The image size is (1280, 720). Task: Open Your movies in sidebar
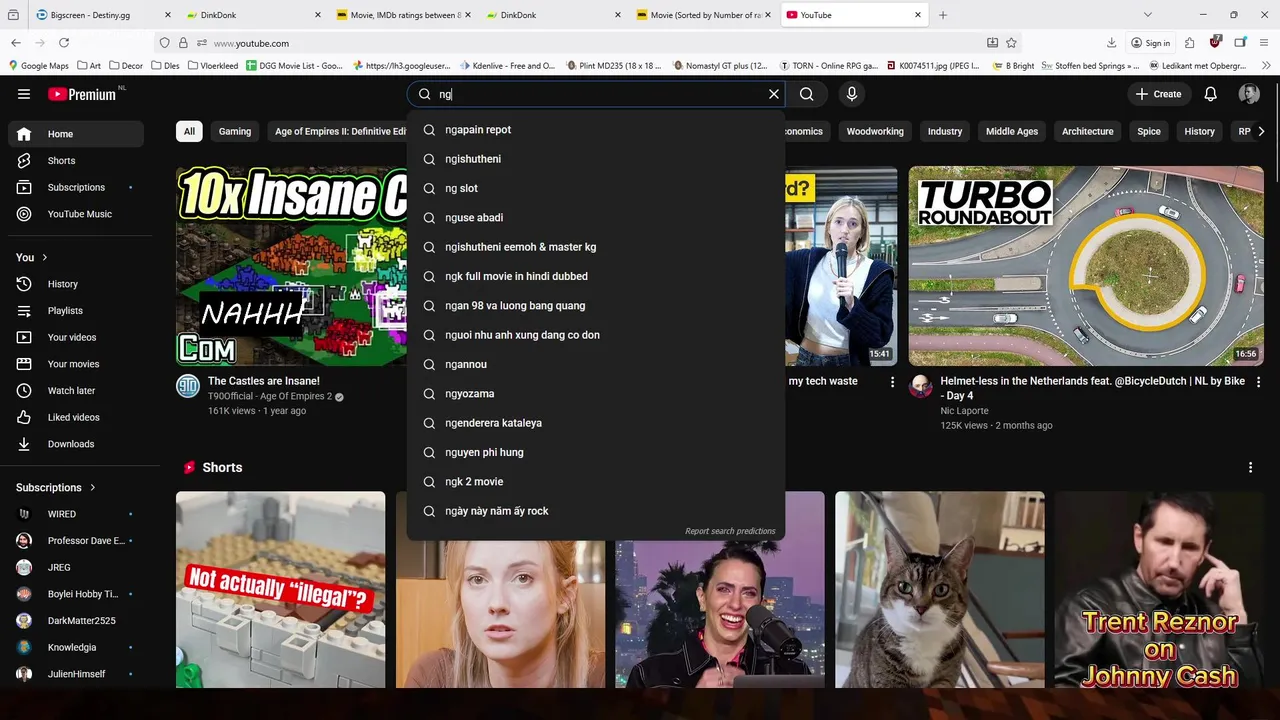(76, 364)
